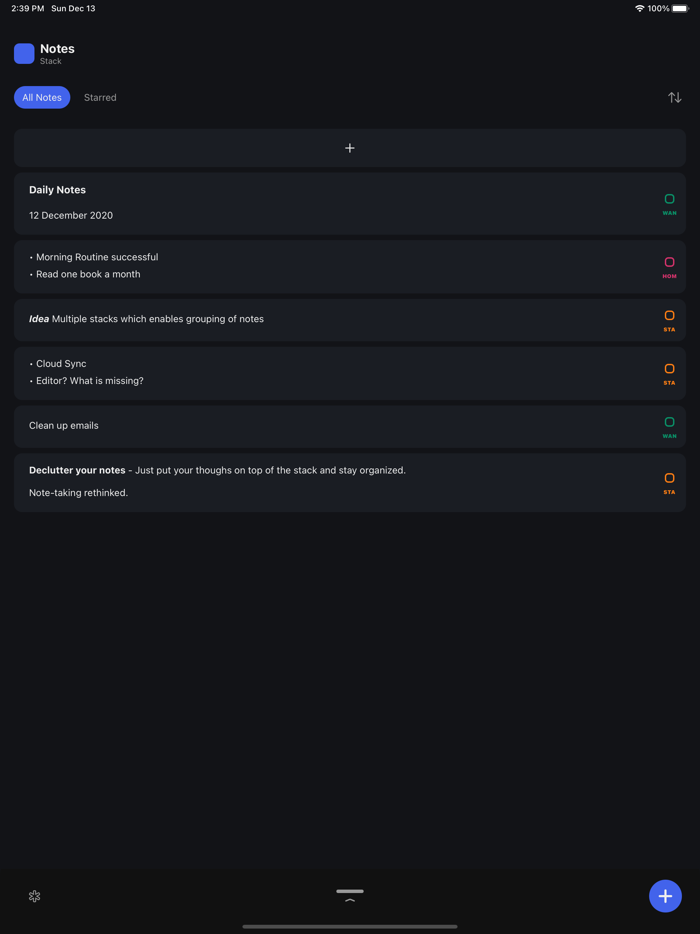Open the sort order arrows icon
The image size is (700, 934).
[675, 97]
